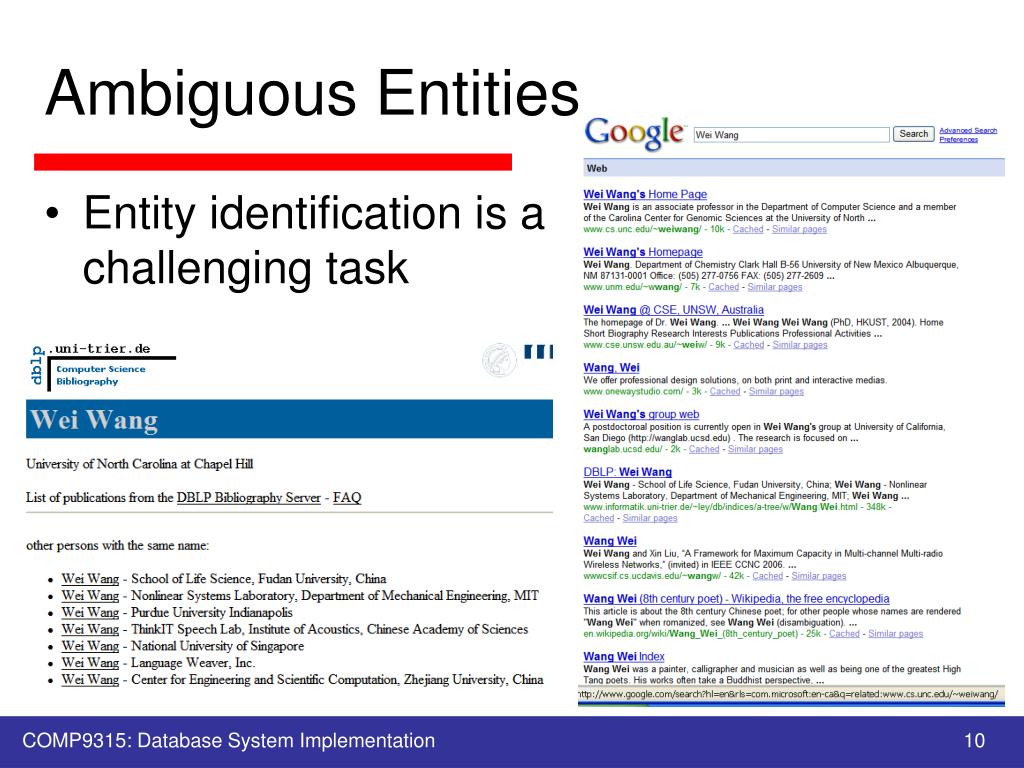Image resolution: width=1024 pixels, height=768 pixels.
Task: Click 'Computer Science Bibliography' text in dblp header
Action: click(101, 376)
